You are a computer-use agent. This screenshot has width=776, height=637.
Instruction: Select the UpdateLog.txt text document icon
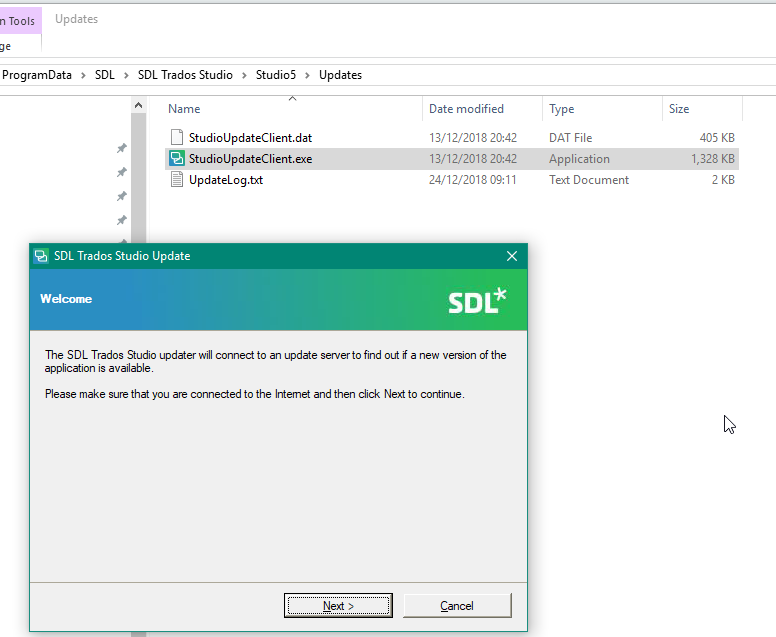coord(177,180)
